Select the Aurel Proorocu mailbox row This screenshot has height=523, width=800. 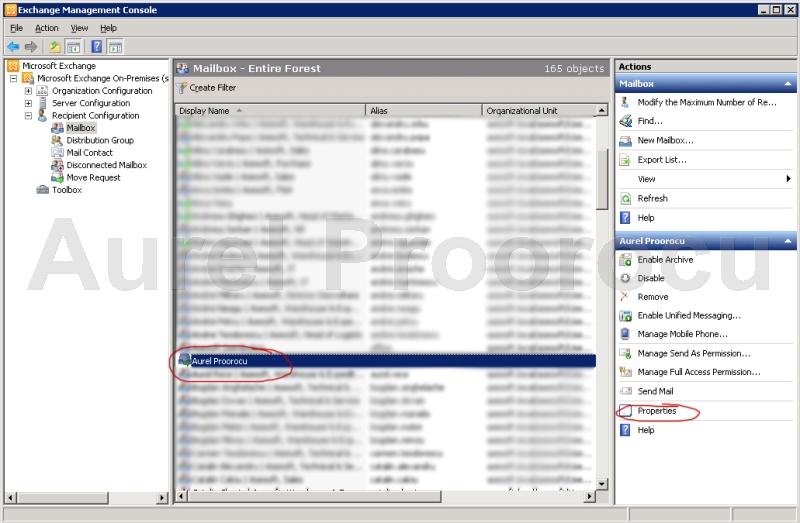[386, 361]
